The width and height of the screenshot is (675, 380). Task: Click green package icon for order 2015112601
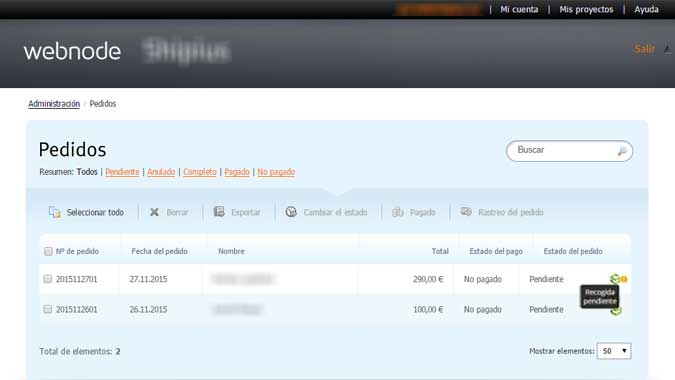pos(616,311)
